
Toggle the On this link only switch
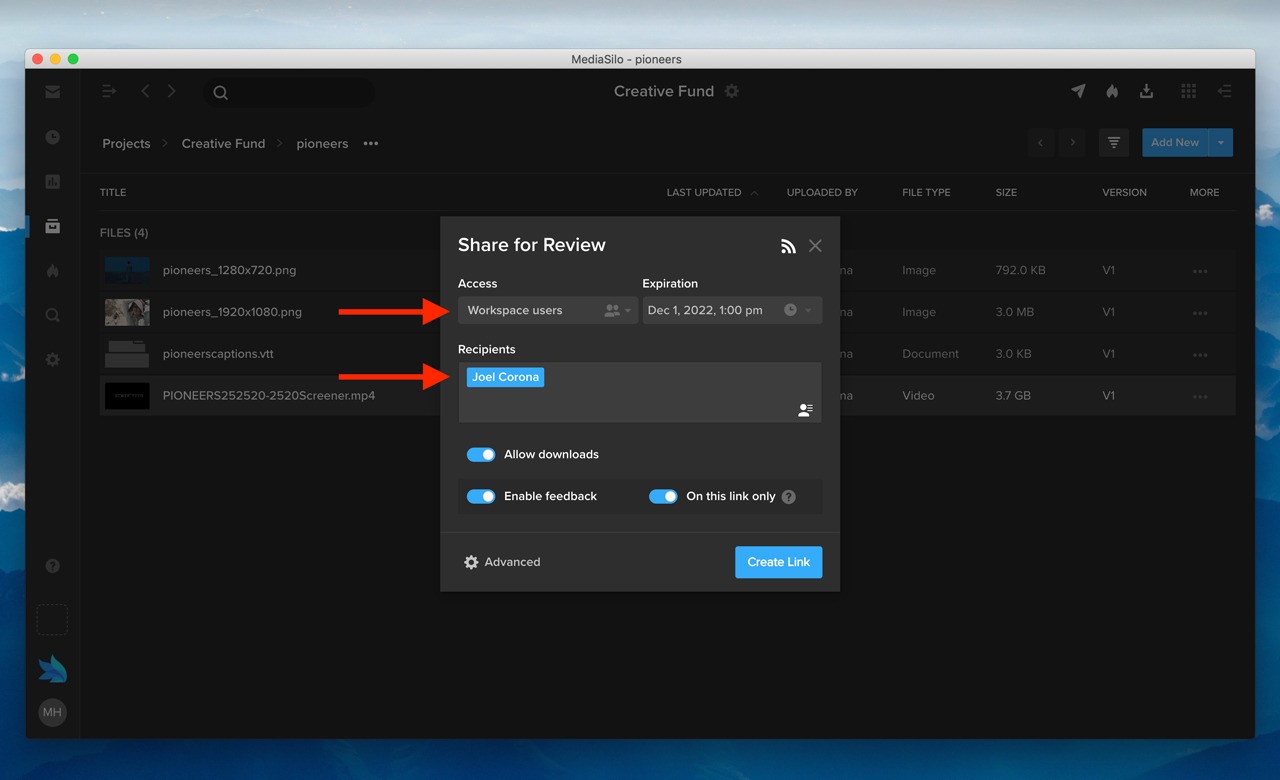click(x=663, y=497)
